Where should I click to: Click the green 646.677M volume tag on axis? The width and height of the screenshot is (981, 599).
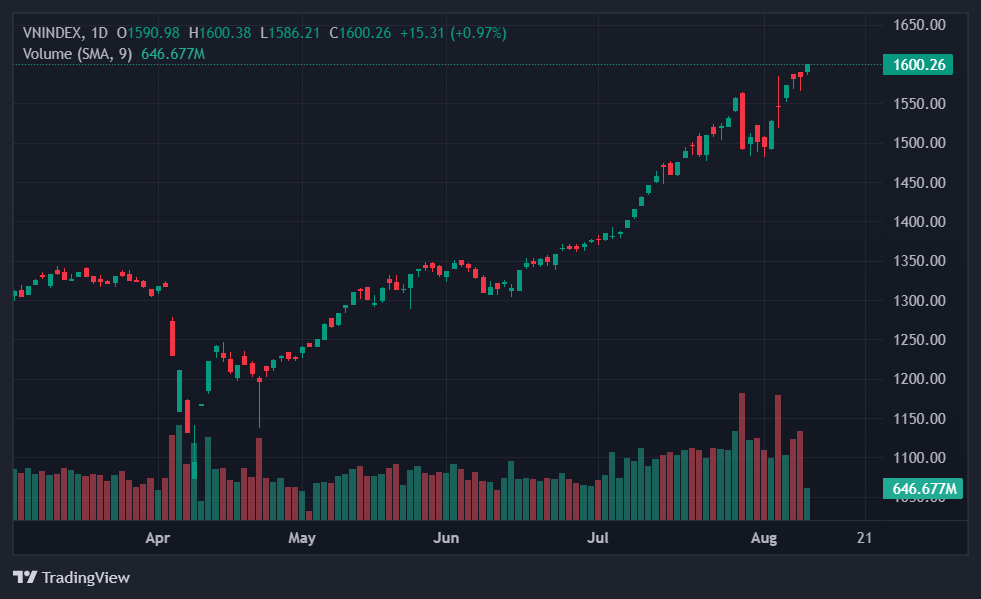(x=923, y=488)
